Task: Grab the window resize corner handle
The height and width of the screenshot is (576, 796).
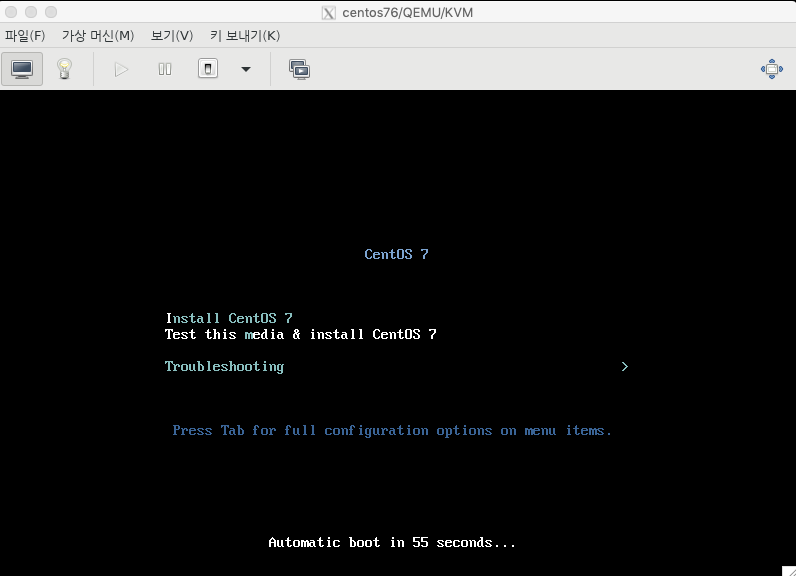Action: (788, 570)
